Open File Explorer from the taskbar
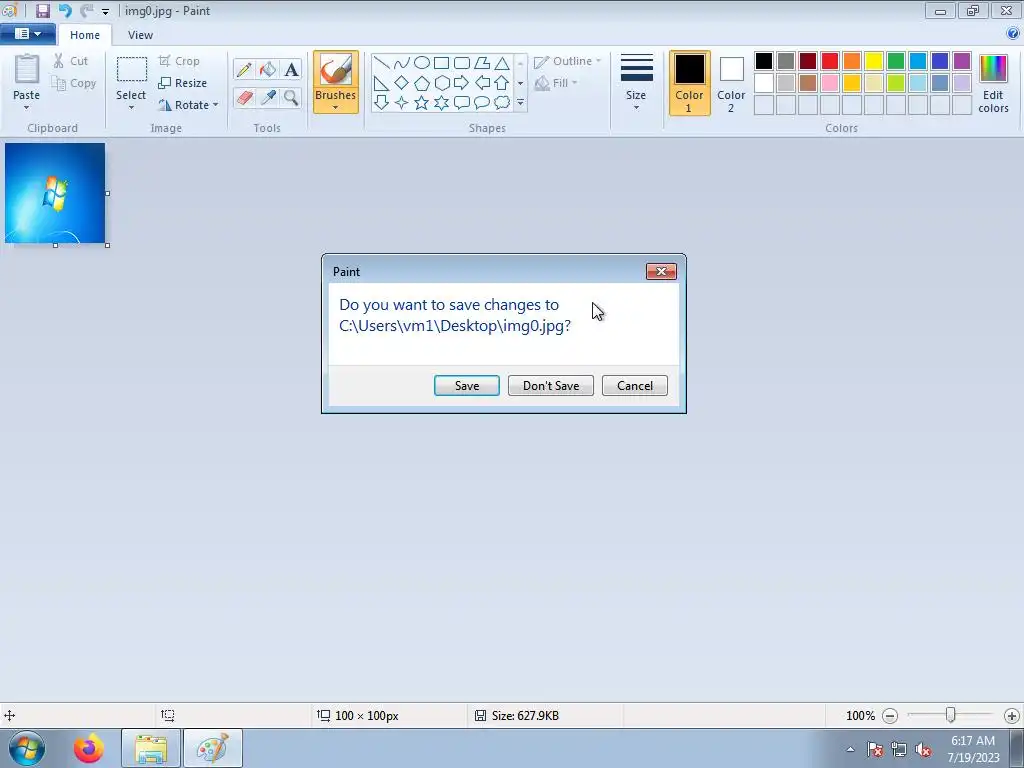 [x=151, y=748]
